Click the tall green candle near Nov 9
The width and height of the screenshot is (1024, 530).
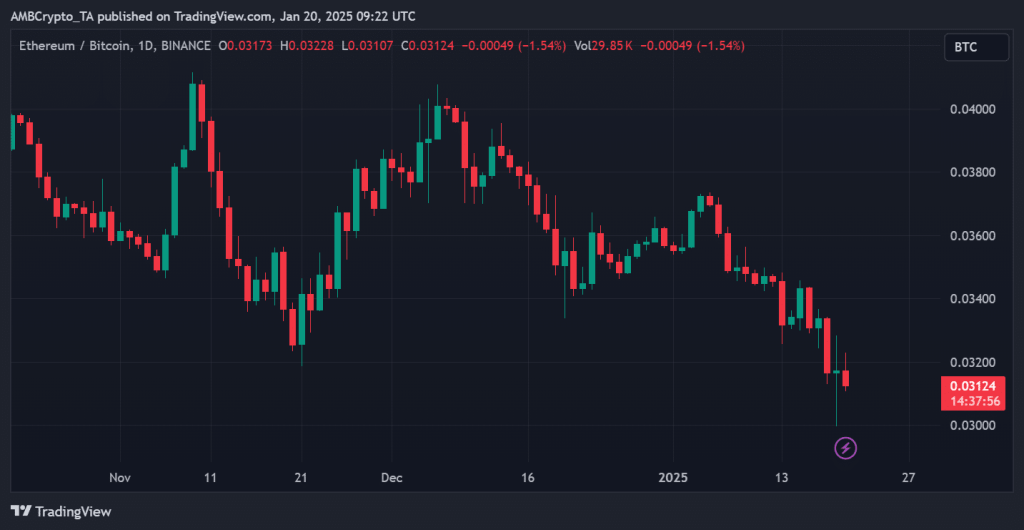click(x=193, y=116)
